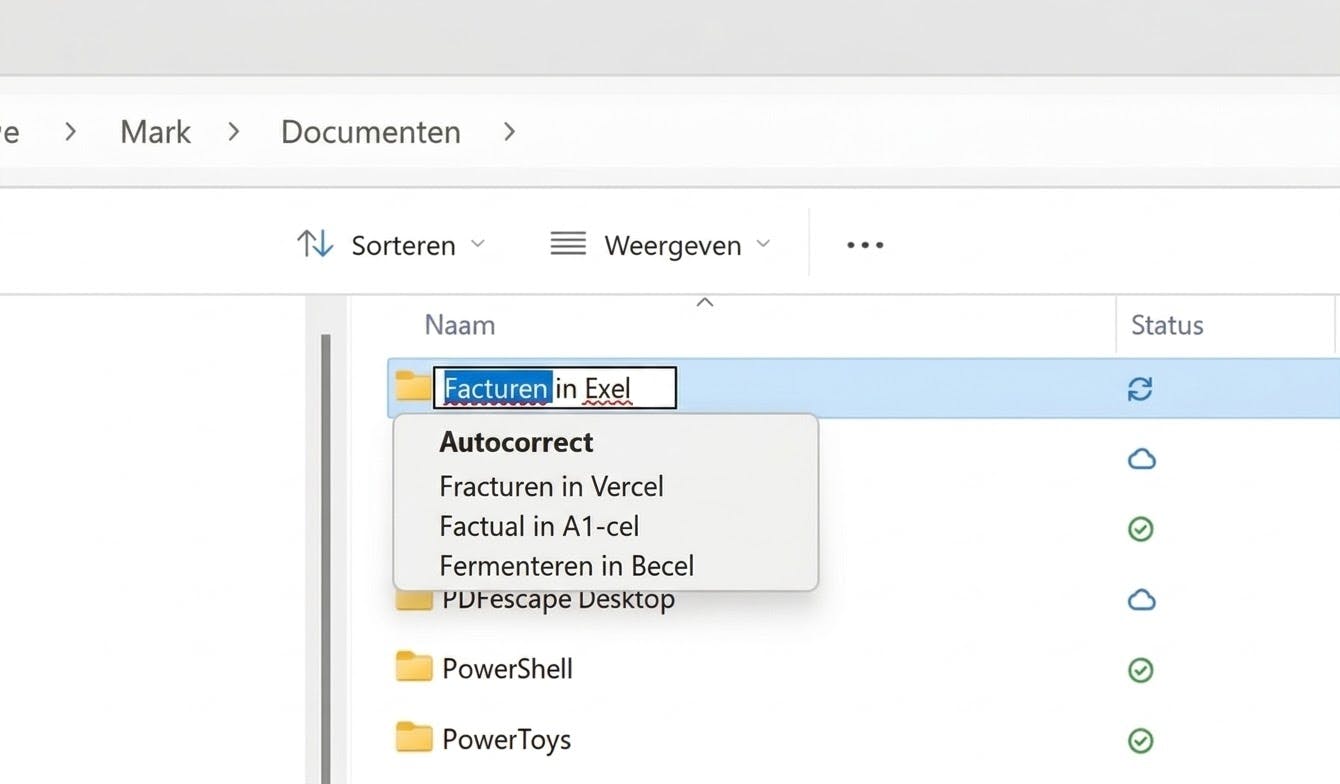
Task: Select the Fracturen in Vercel autocorrect suggestion
Action: 551,486
